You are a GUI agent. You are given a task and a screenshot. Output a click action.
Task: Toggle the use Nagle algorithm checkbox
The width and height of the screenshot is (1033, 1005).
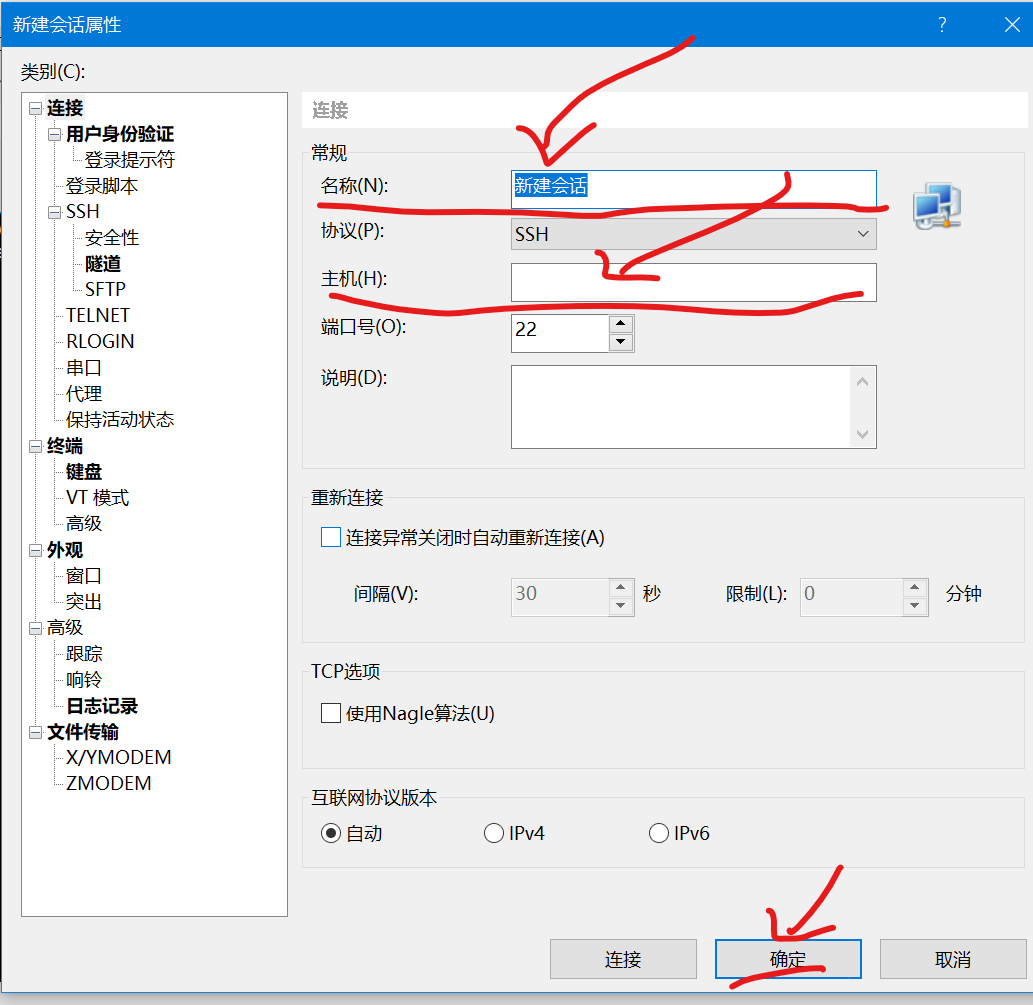pos(331,713)
